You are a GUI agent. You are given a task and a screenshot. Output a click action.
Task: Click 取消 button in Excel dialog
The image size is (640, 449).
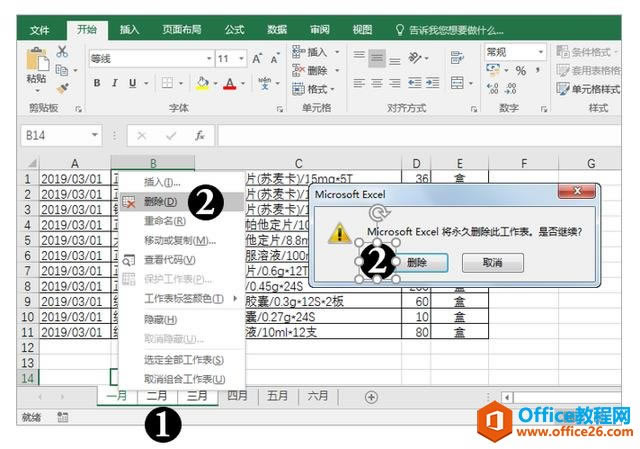tap(492, 262)
